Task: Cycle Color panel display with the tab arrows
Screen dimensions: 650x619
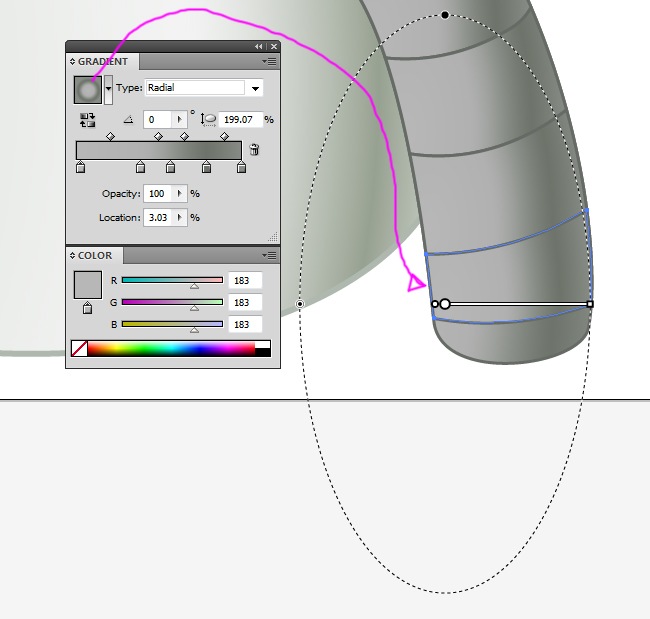Action: 73,255
